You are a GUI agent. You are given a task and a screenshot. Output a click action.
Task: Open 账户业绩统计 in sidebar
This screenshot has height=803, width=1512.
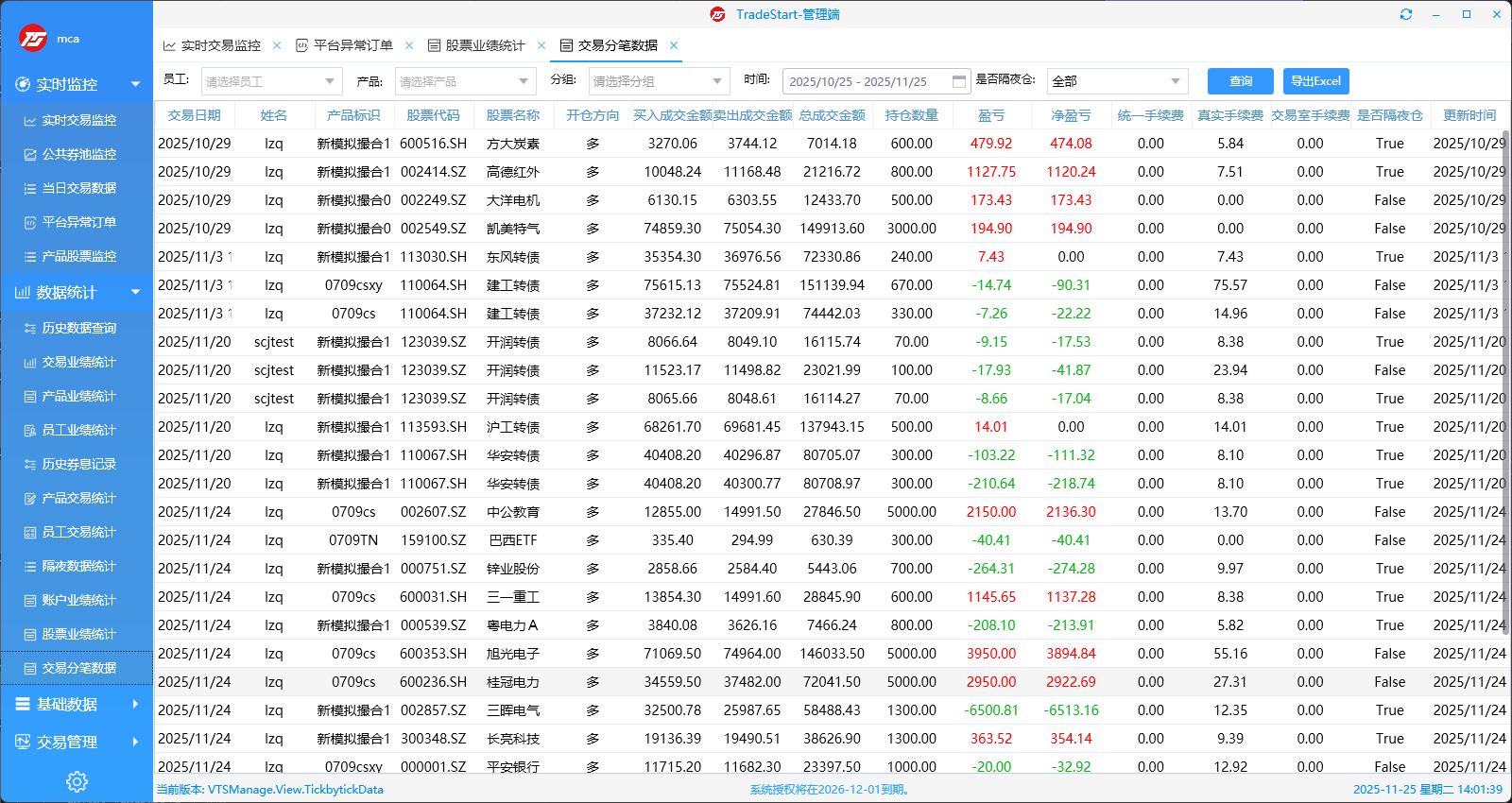[77, 600]
